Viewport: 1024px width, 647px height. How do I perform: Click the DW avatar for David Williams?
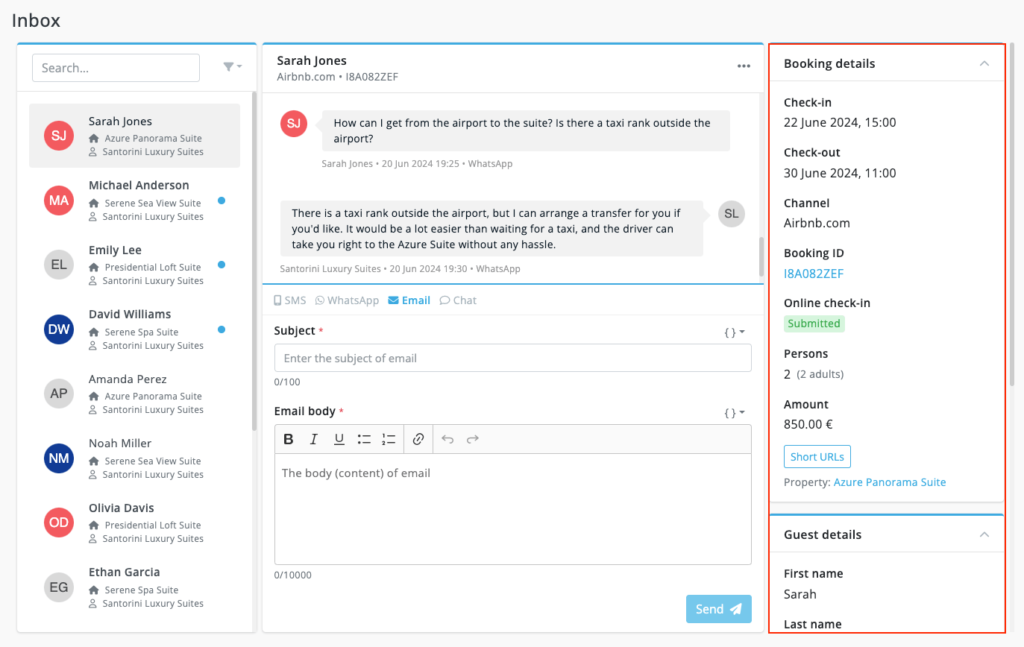click(59, 329)
